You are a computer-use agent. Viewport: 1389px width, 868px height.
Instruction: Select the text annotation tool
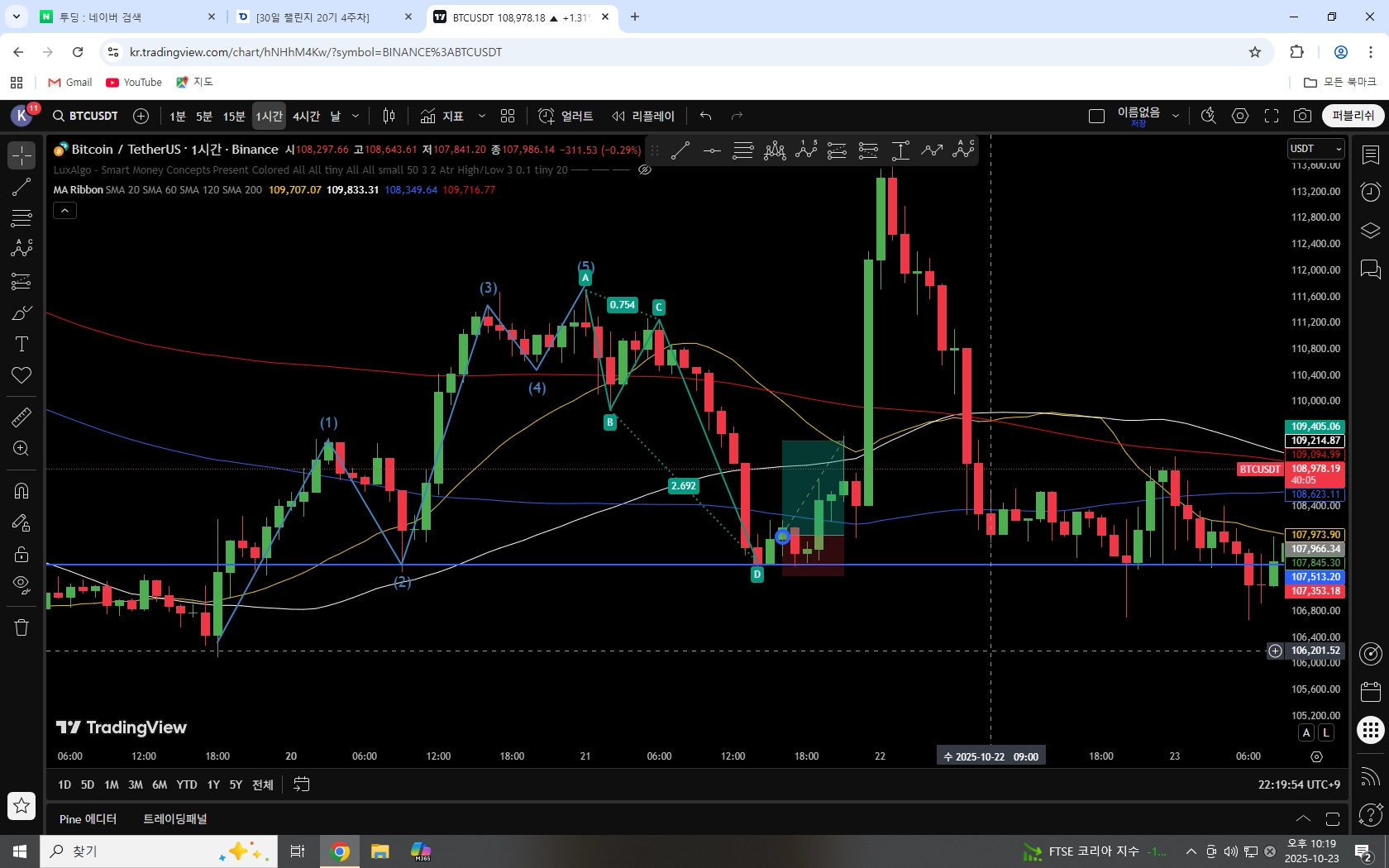click(21, 345)
